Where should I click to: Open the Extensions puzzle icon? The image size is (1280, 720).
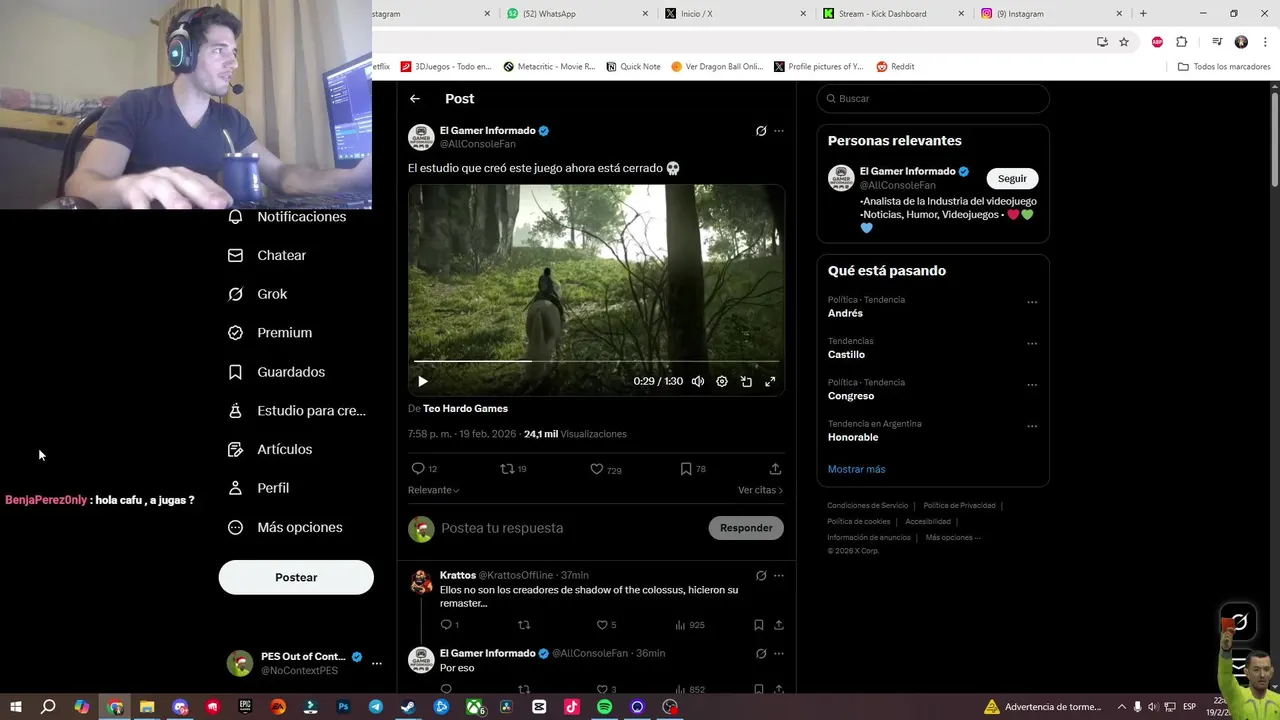(1181, 42)
